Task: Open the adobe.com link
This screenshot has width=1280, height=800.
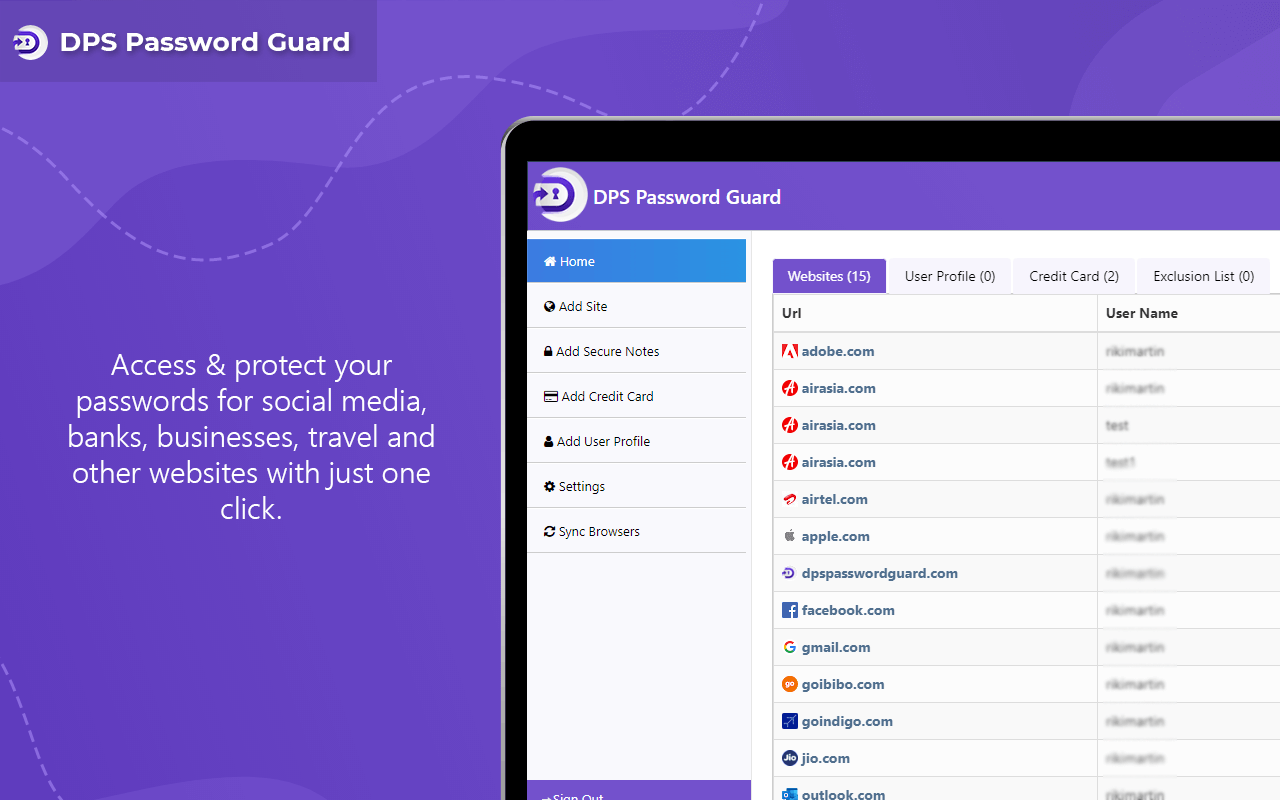Action: click(x=838, y=351)
